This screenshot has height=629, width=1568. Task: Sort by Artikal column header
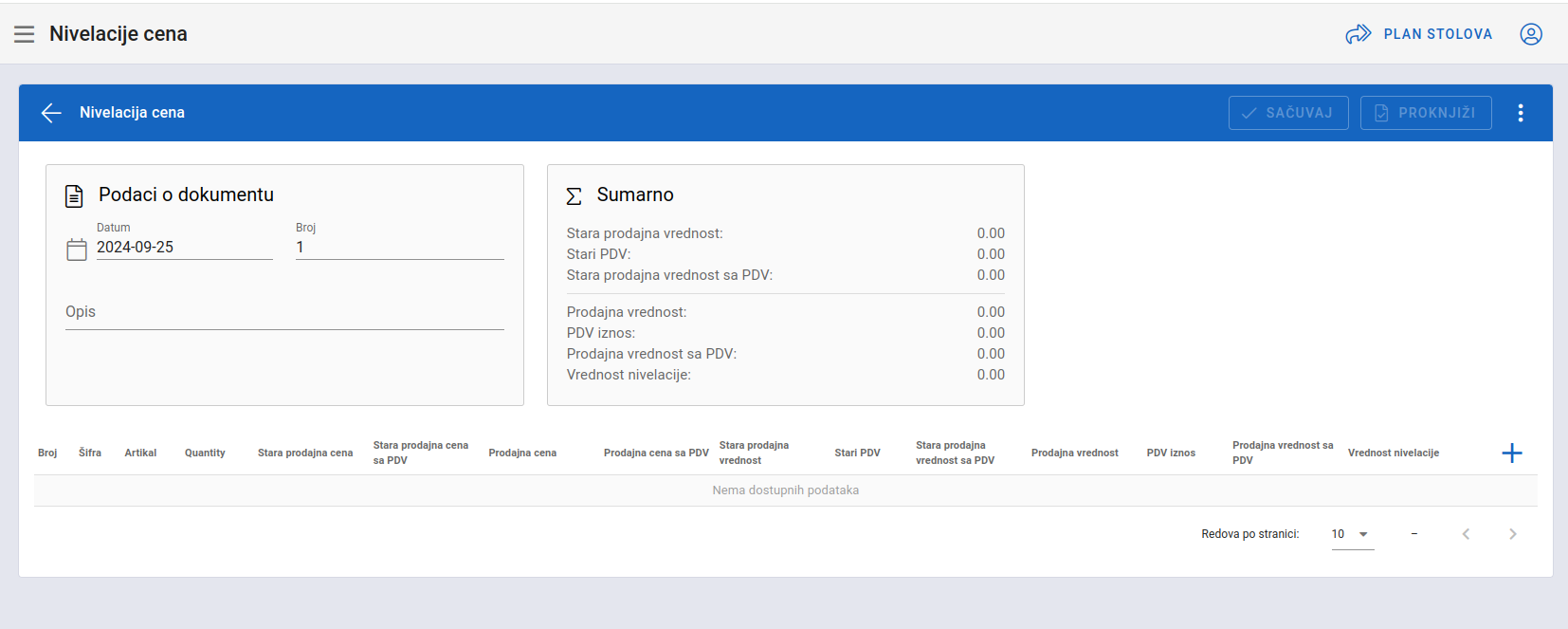tap(140, 453)
